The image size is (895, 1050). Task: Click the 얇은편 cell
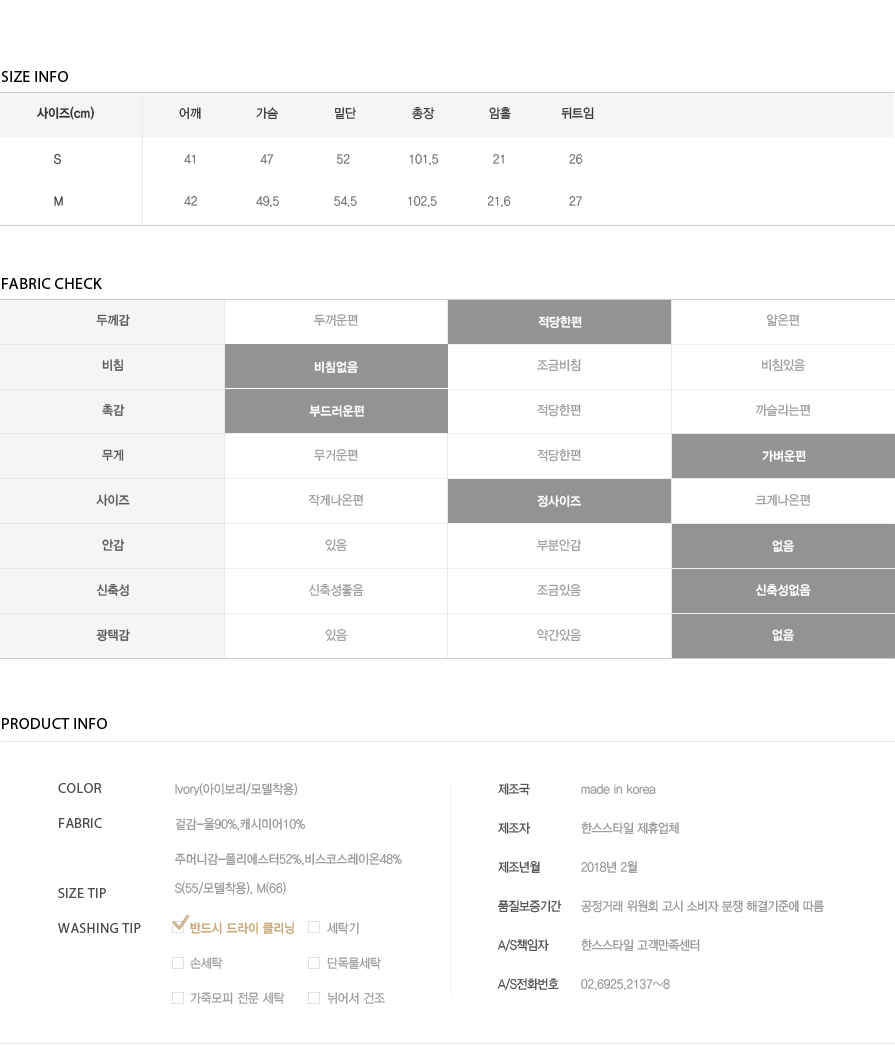[x=783, y=320]
